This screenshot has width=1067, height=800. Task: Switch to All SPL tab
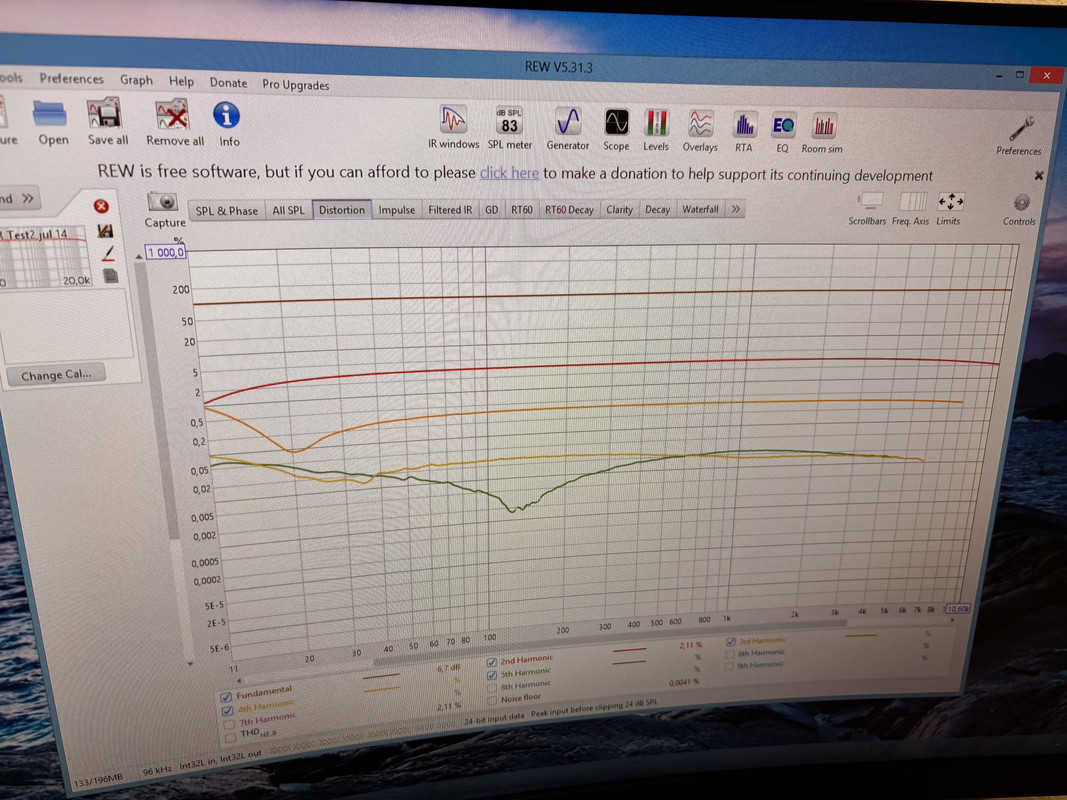289,211
